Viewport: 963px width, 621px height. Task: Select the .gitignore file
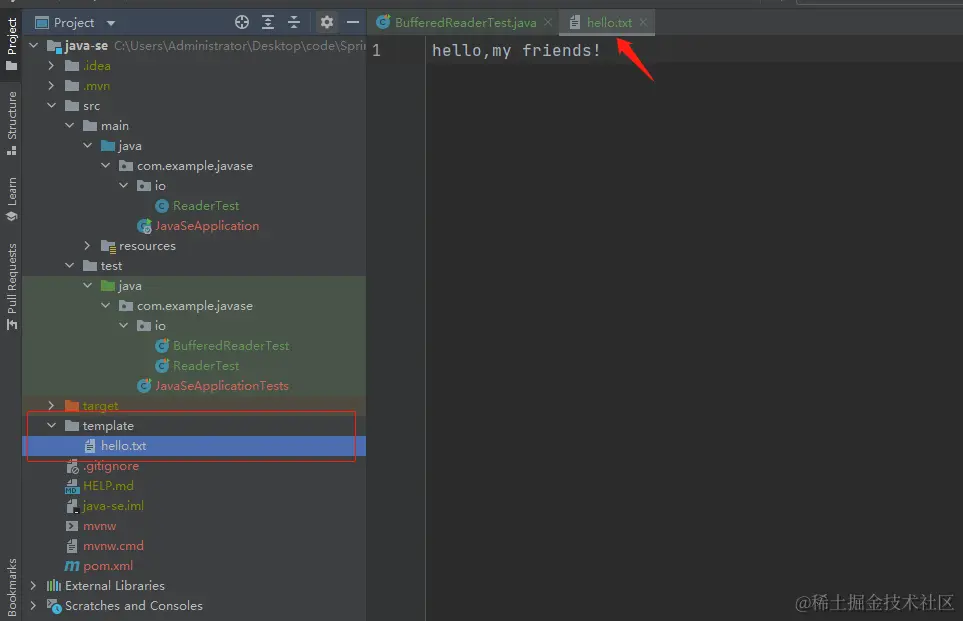[111, 466]
